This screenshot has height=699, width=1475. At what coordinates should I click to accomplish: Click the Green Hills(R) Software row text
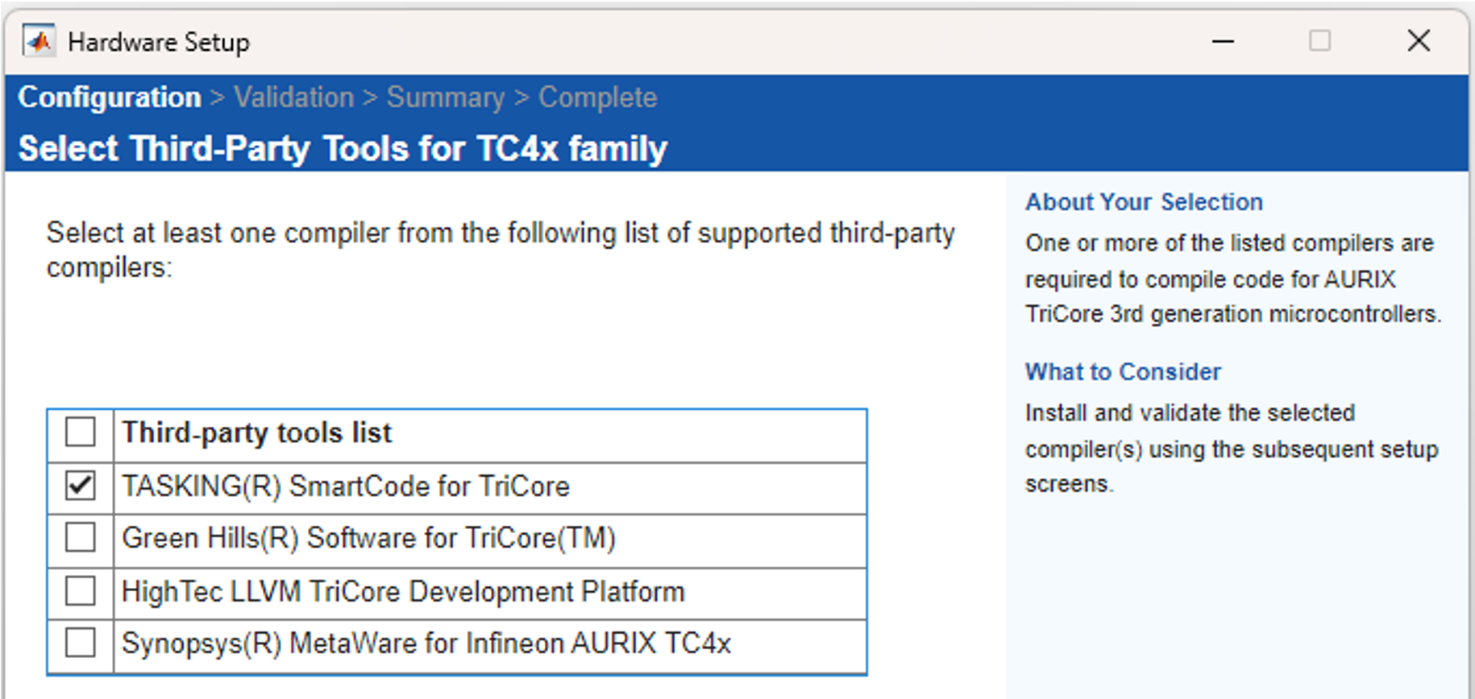[x=369, y=539]
